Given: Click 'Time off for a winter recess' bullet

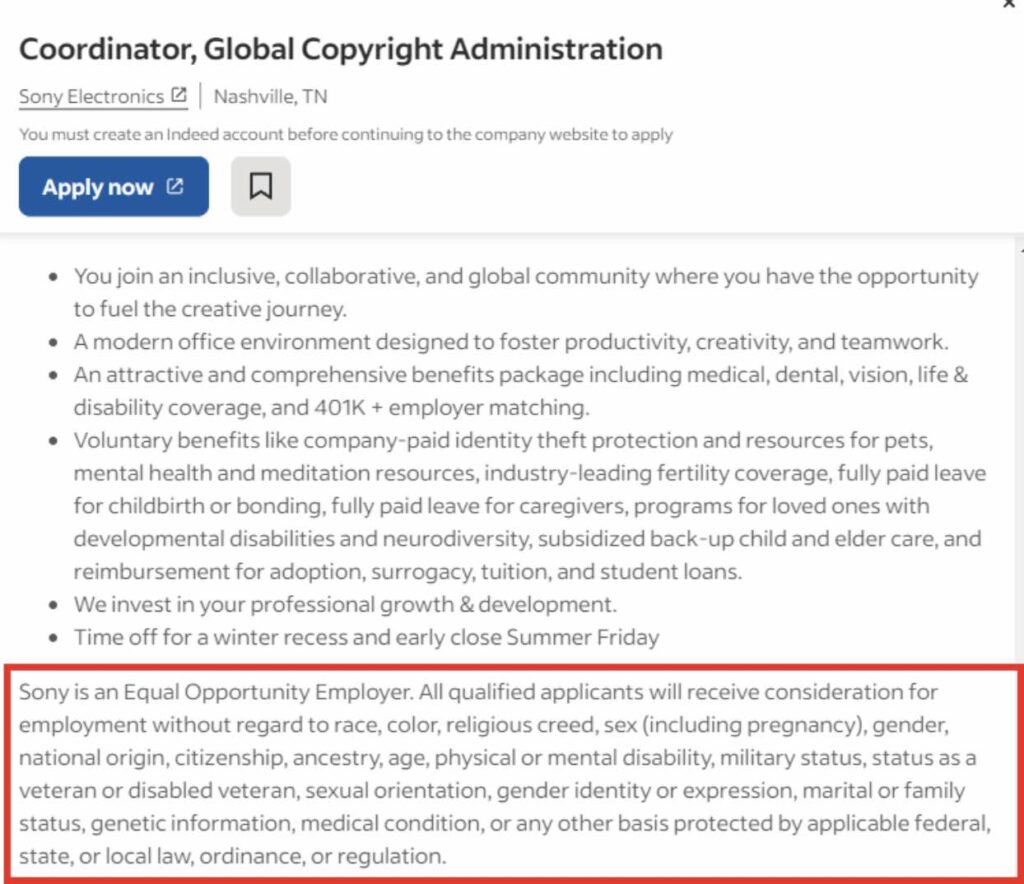Looking at the screenshot, I should (x=366, y=637).
